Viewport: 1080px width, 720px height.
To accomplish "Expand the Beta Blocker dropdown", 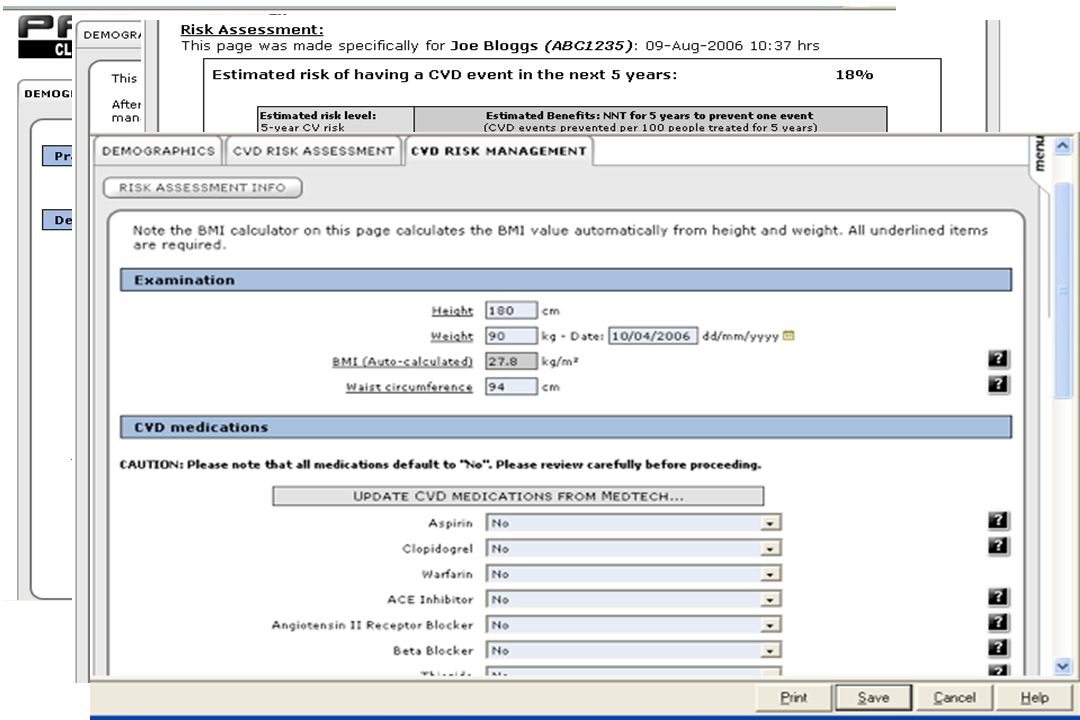I will pyautogui.click(x=769, y=651).
